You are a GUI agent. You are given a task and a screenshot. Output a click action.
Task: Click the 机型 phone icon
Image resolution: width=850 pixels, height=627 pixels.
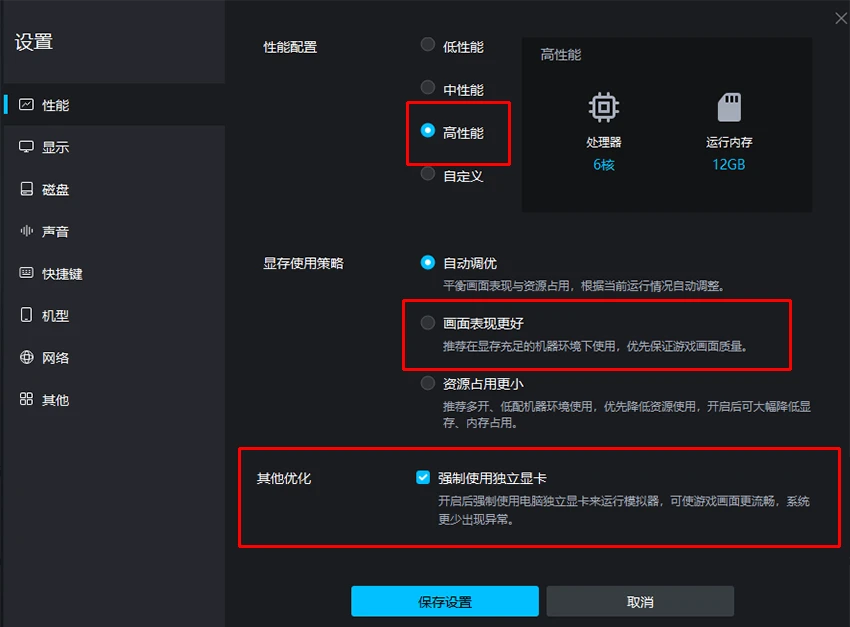(26, 315)
